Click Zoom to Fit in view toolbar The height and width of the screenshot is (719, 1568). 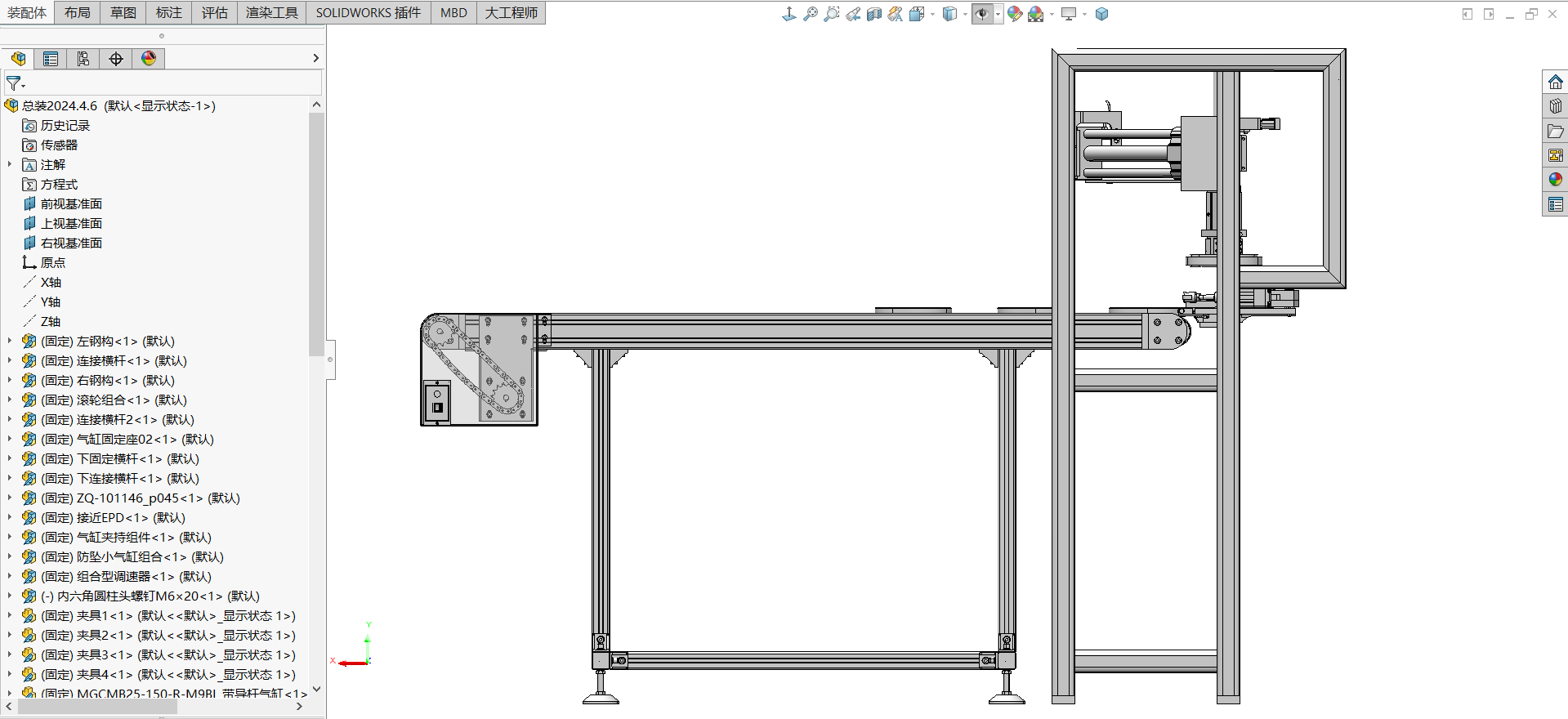811,14
